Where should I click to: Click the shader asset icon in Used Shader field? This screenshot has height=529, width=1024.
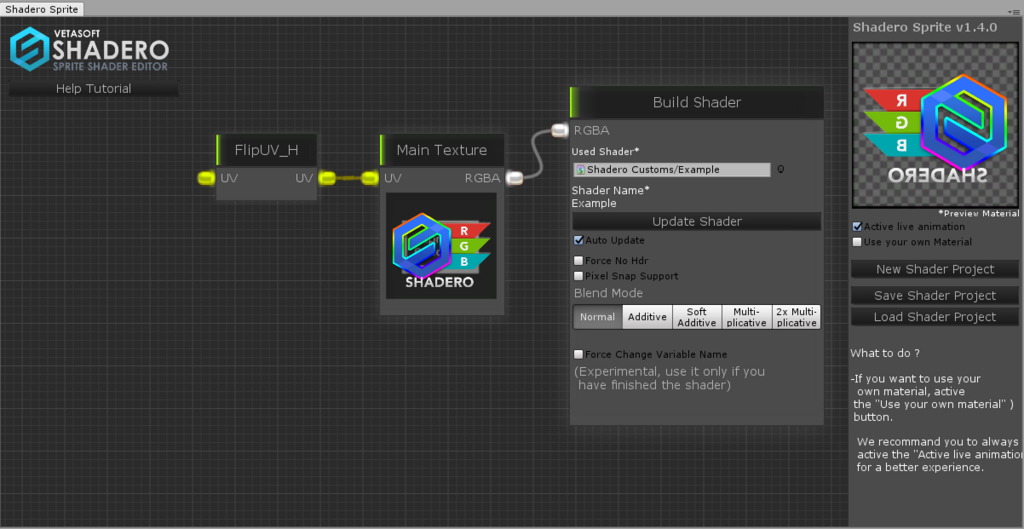[x=581, y=170]
